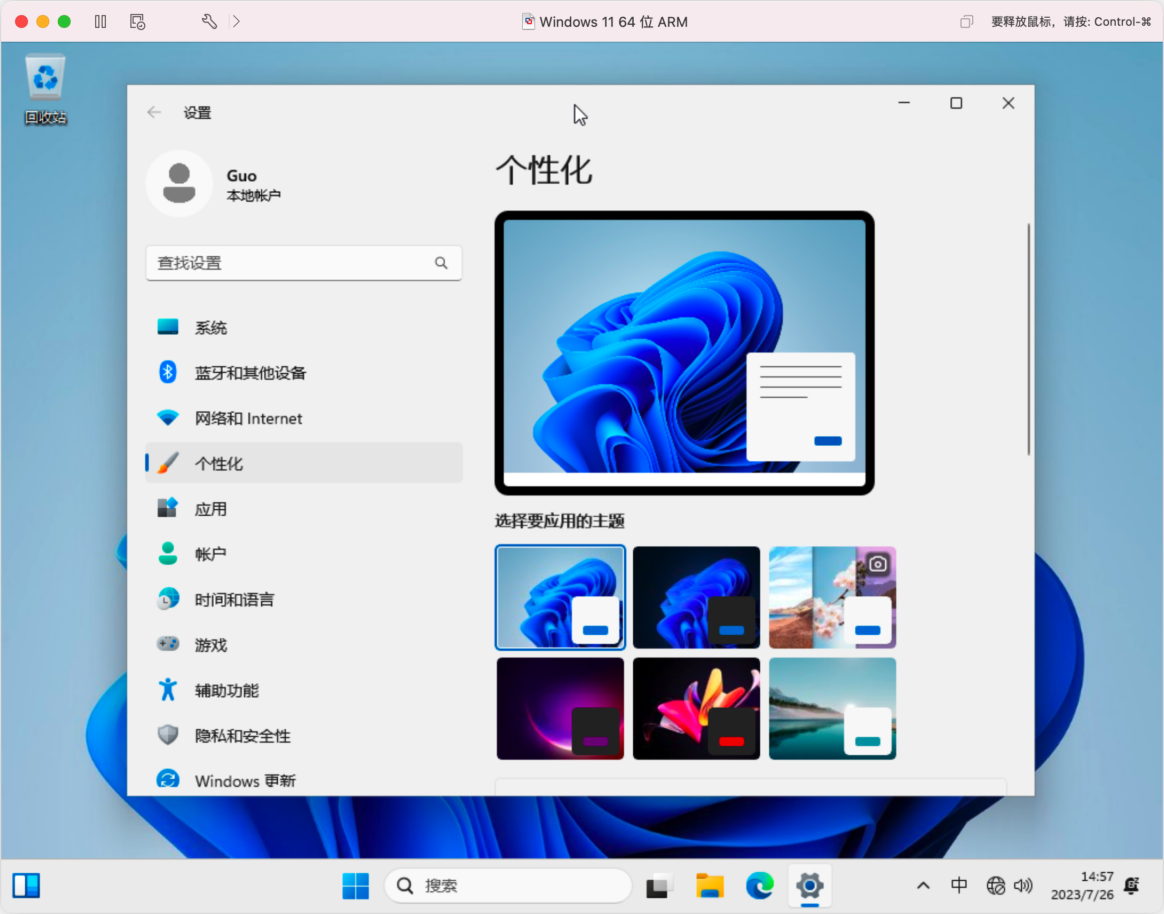Pause the virtual machine
This screenshot has width=1164, height=914.
click(x=100, y=22)
